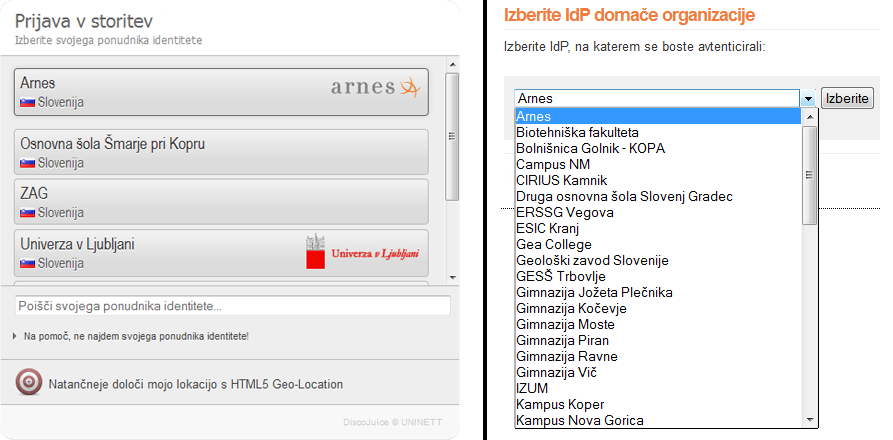Select Geološki zavod Slovenije option
This screenshot has width=893, height=440.
point(658,260)
